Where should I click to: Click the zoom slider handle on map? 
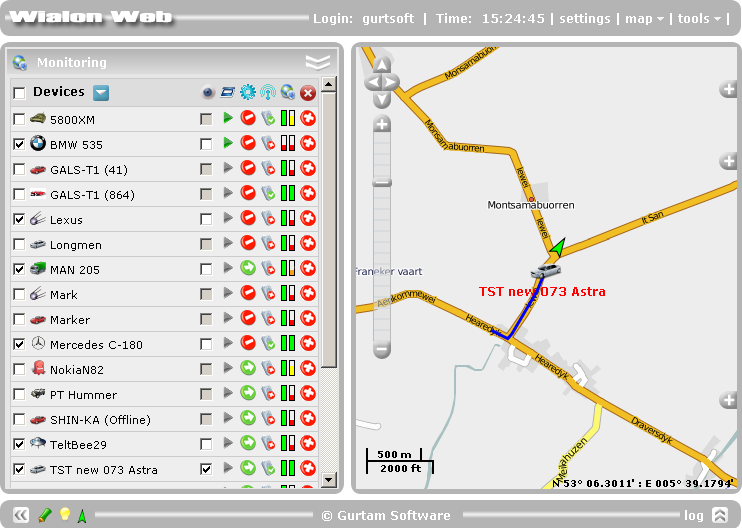click(382, 183)
